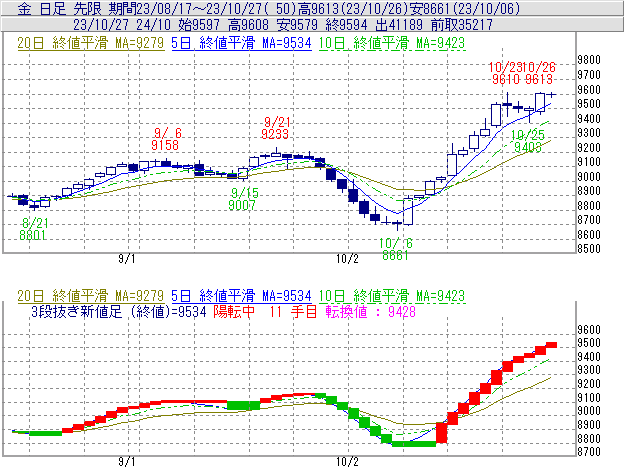
Task: Click the 9/15 9007 low label
Action: click(x=244, y=199)
